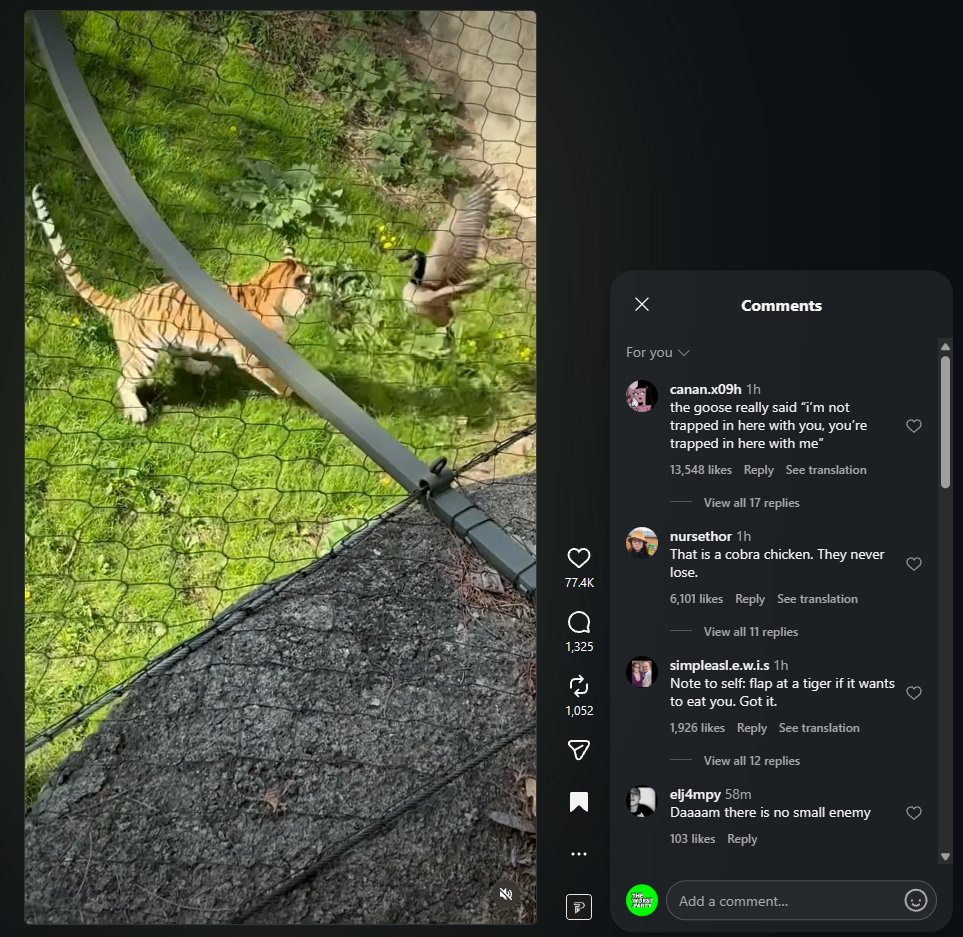See translation of simpleasl.e.w.i.s's comment
The image size is (963, 937).
(819, 728)
